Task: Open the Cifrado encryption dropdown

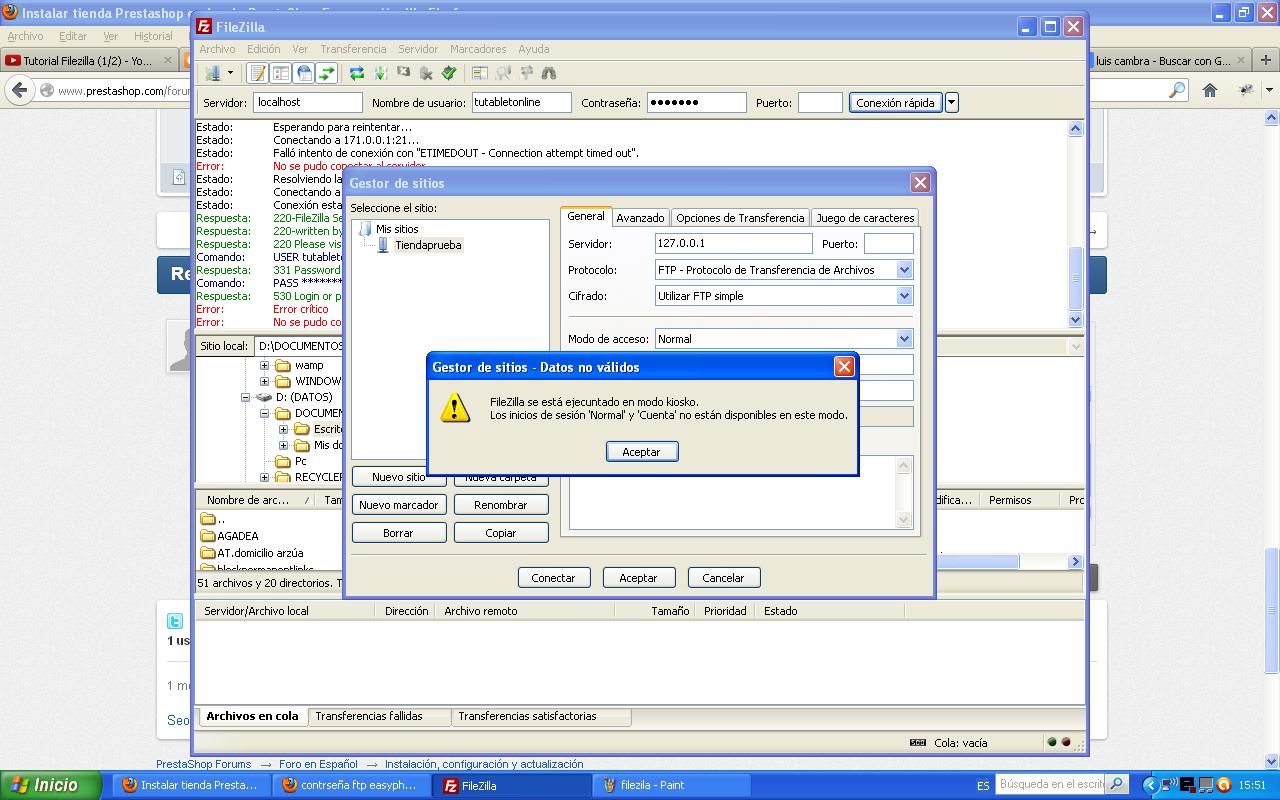Action: tap(904, 296)
